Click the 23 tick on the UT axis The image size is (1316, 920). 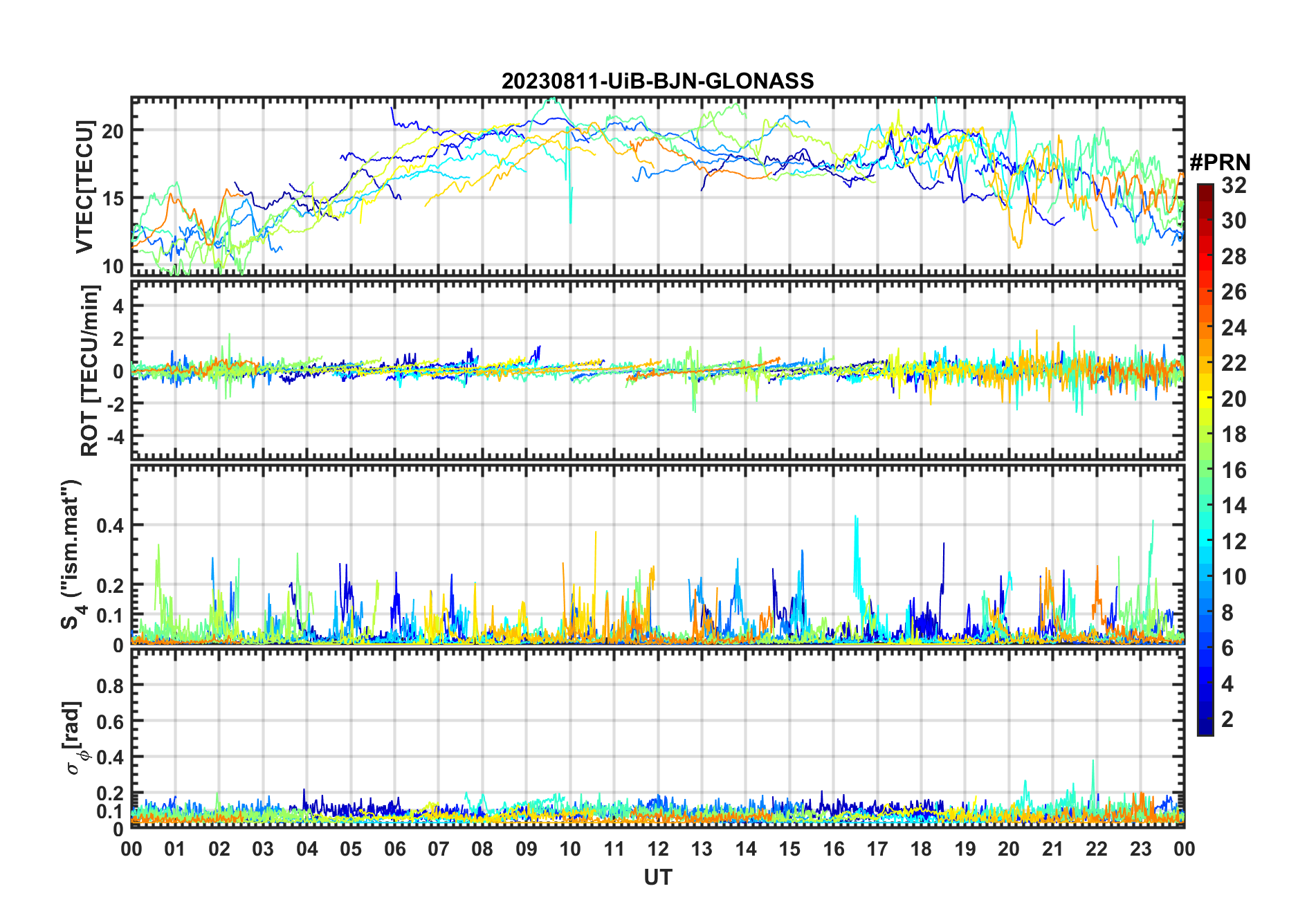click(1140, 849)
